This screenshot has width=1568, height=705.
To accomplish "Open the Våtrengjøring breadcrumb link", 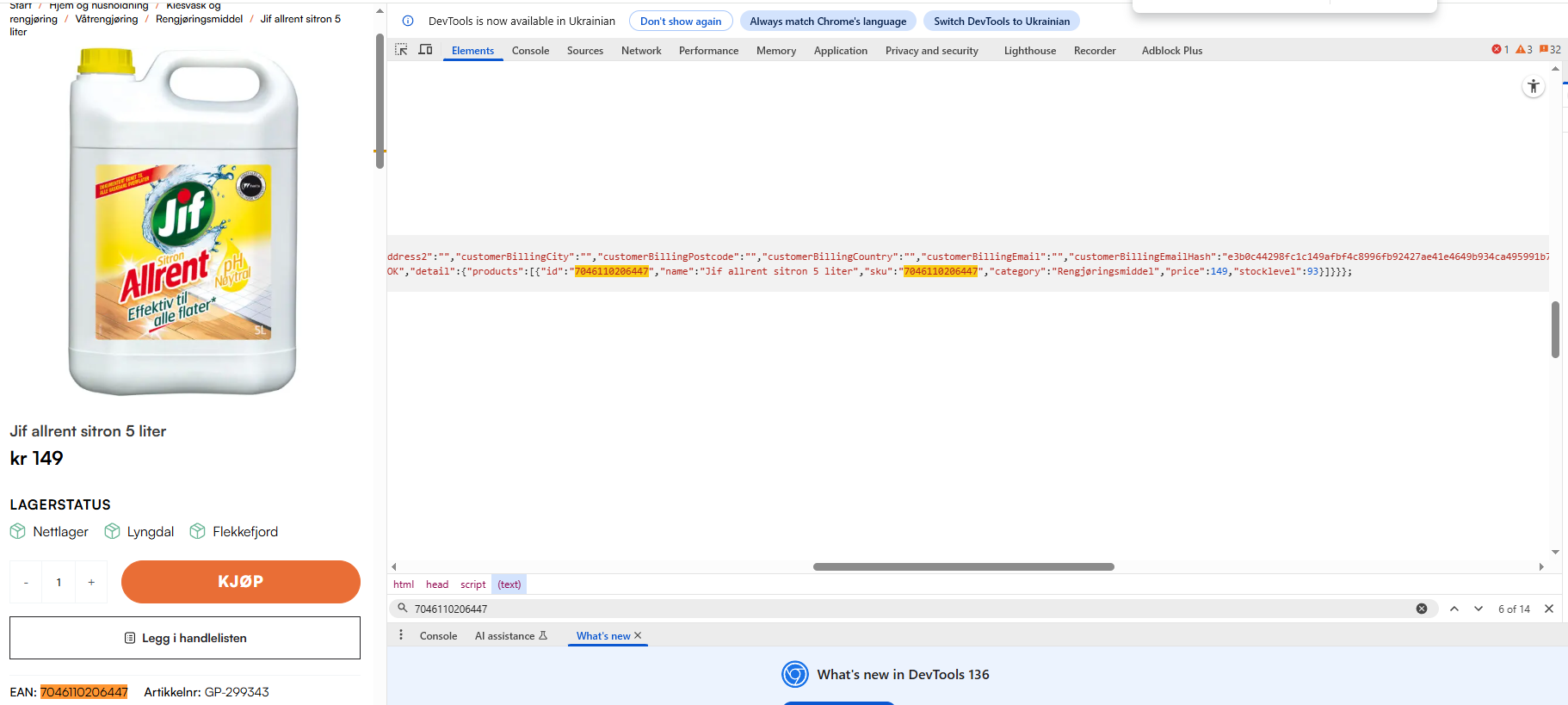I will [107, 19].
